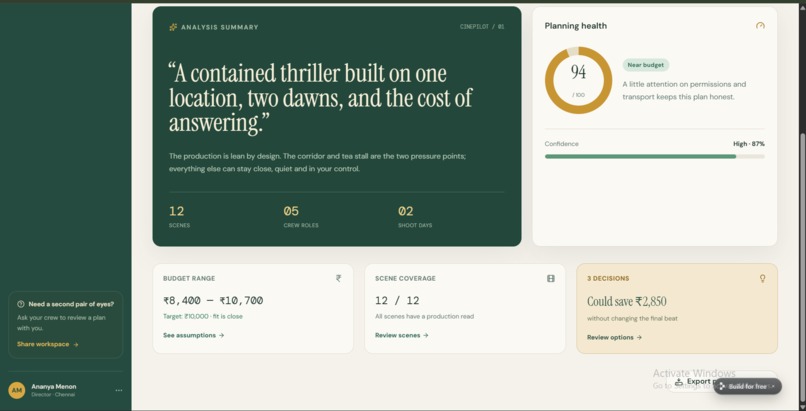Open the three-dot menu next to Ananya Menon

pyautogui.click(x=119, y=390)
